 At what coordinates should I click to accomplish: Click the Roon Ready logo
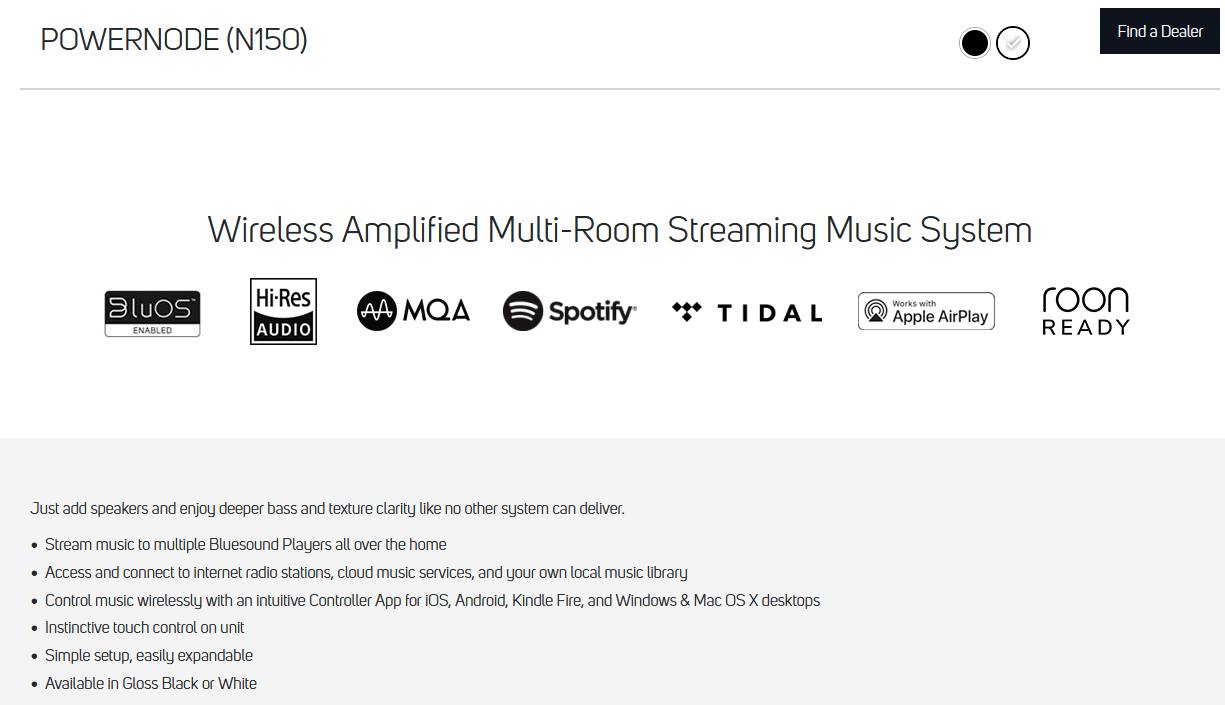[x=1085, y=311]
